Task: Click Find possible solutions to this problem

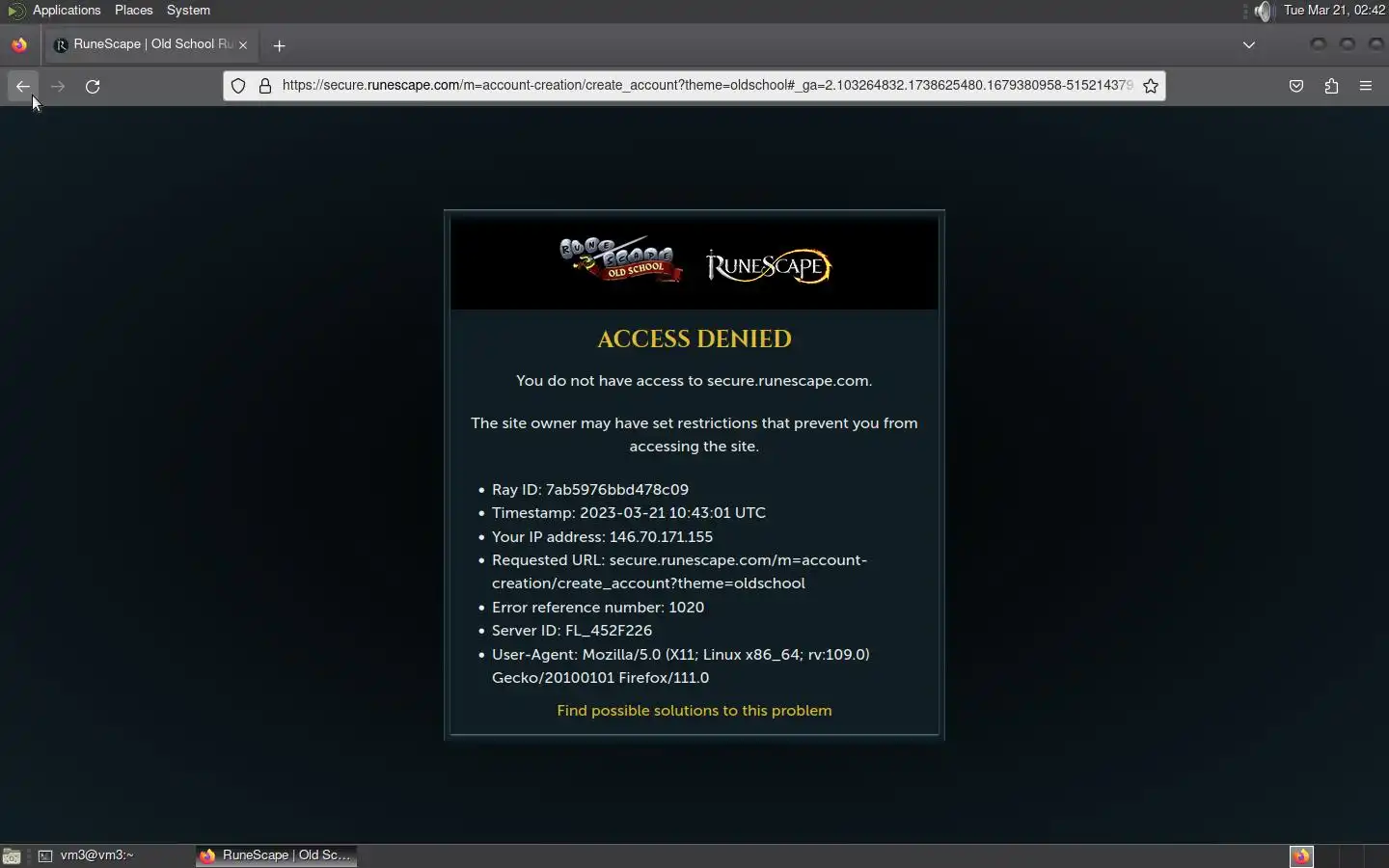Action: tap(694, 711)
